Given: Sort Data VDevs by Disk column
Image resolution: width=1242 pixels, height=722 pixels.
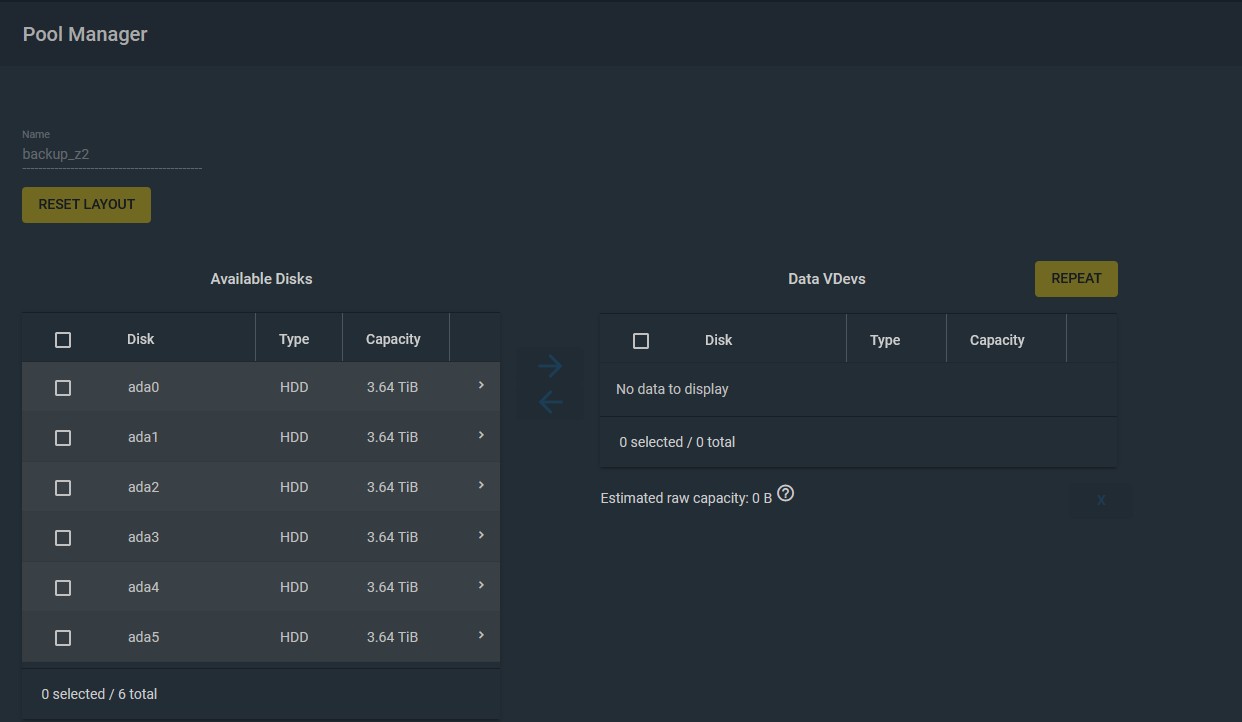Looking at the screenshot, I should click(719, 340).
